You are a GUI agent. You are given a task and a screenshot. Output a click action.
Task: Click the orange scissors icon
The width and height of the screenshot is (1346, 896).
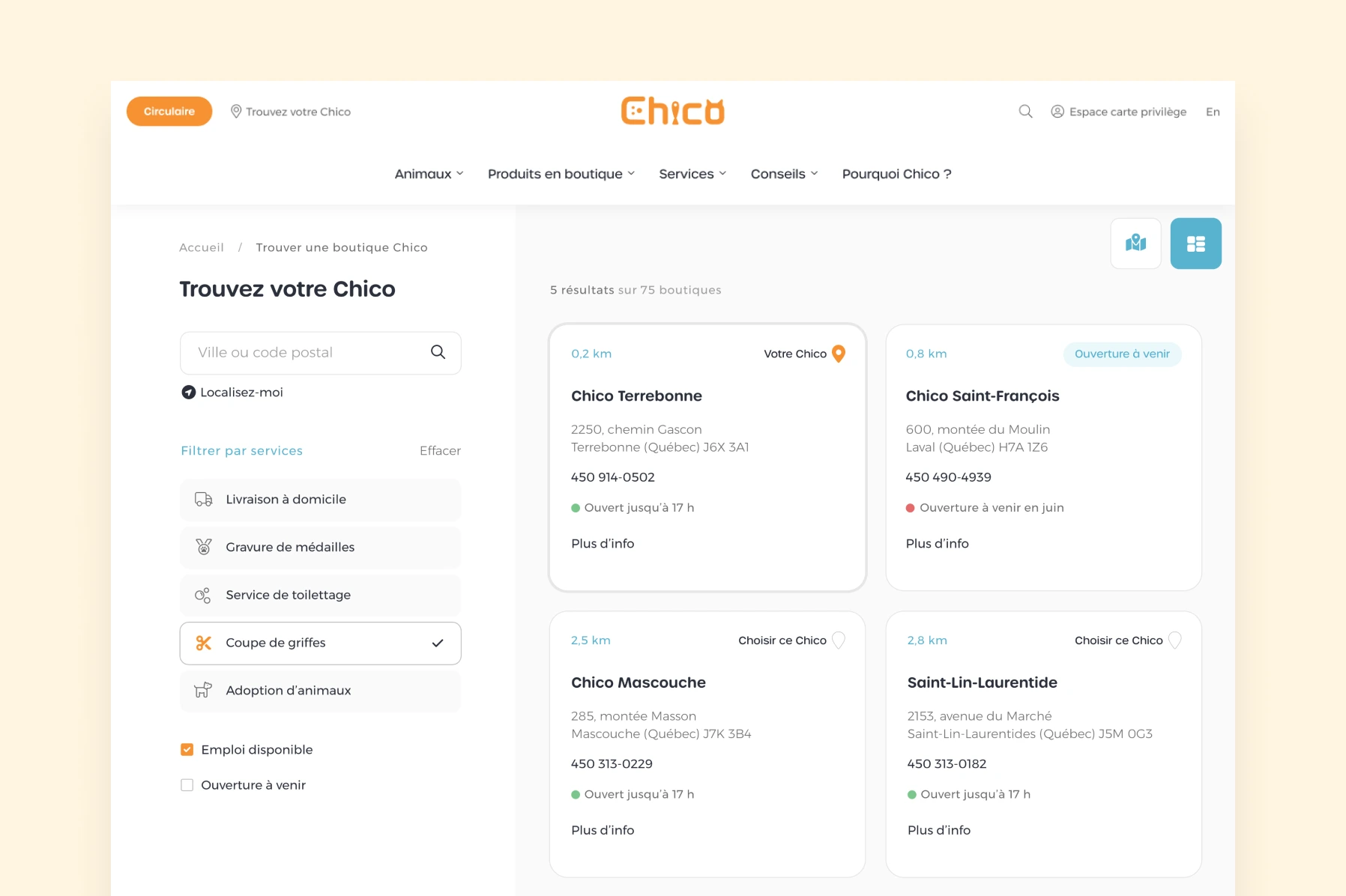pos(203,643)
